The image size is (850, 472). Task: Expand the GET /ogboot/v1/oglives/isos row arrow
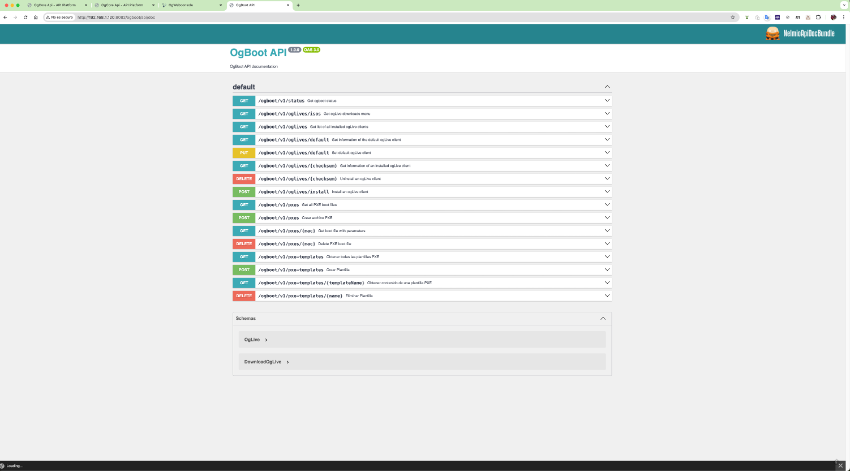(x=607, y=114)
